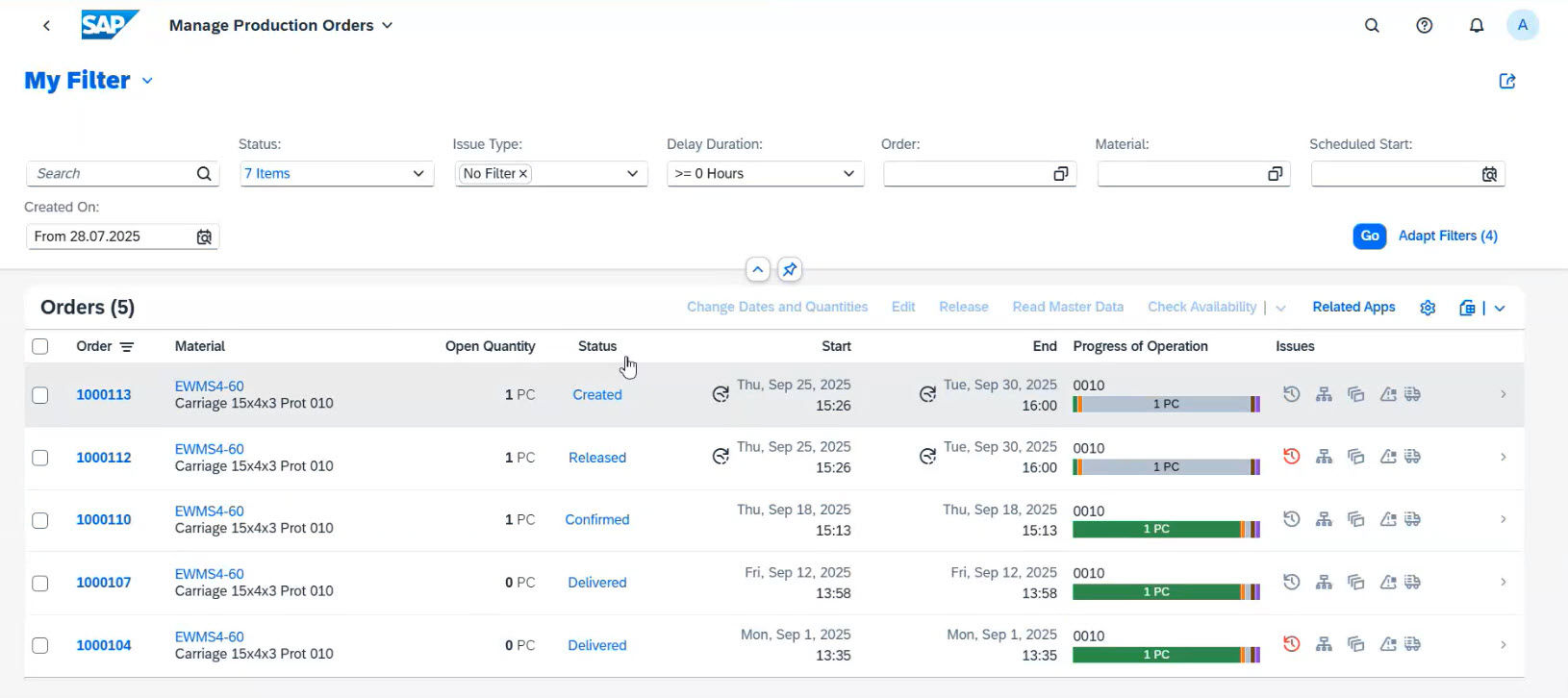Open the help question mark icon
This screenshot has height=698, width=1568.
point(1424,26)
